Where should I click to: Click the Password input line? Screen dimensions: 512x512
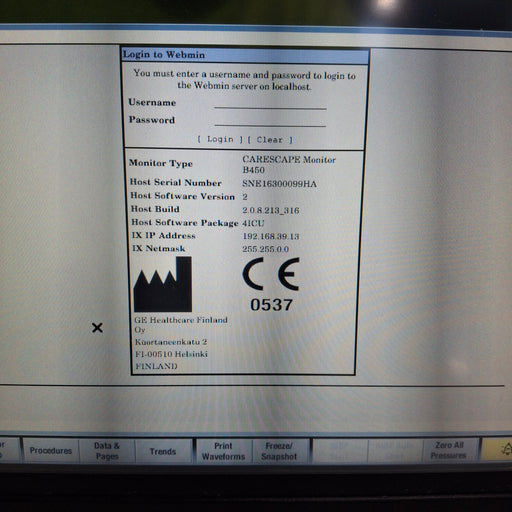270,121
